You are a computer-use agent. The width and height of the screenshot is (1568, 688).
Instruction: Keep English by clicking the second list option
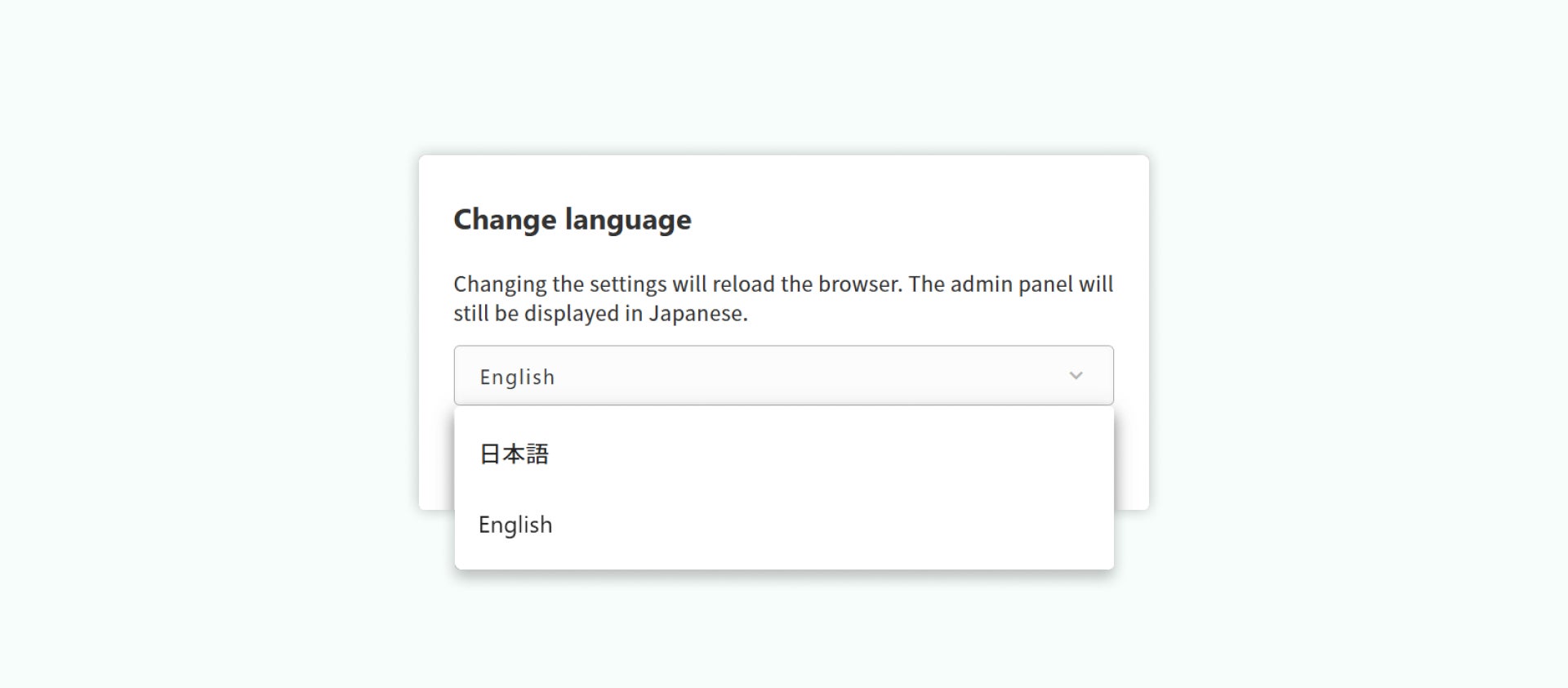(x=515, y=525)
